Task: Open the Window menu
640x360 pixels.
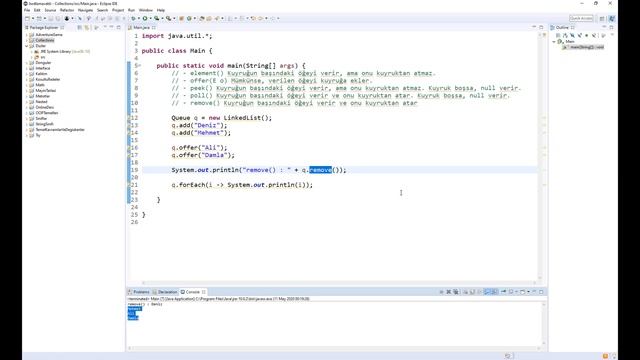Action: [146, 10]
